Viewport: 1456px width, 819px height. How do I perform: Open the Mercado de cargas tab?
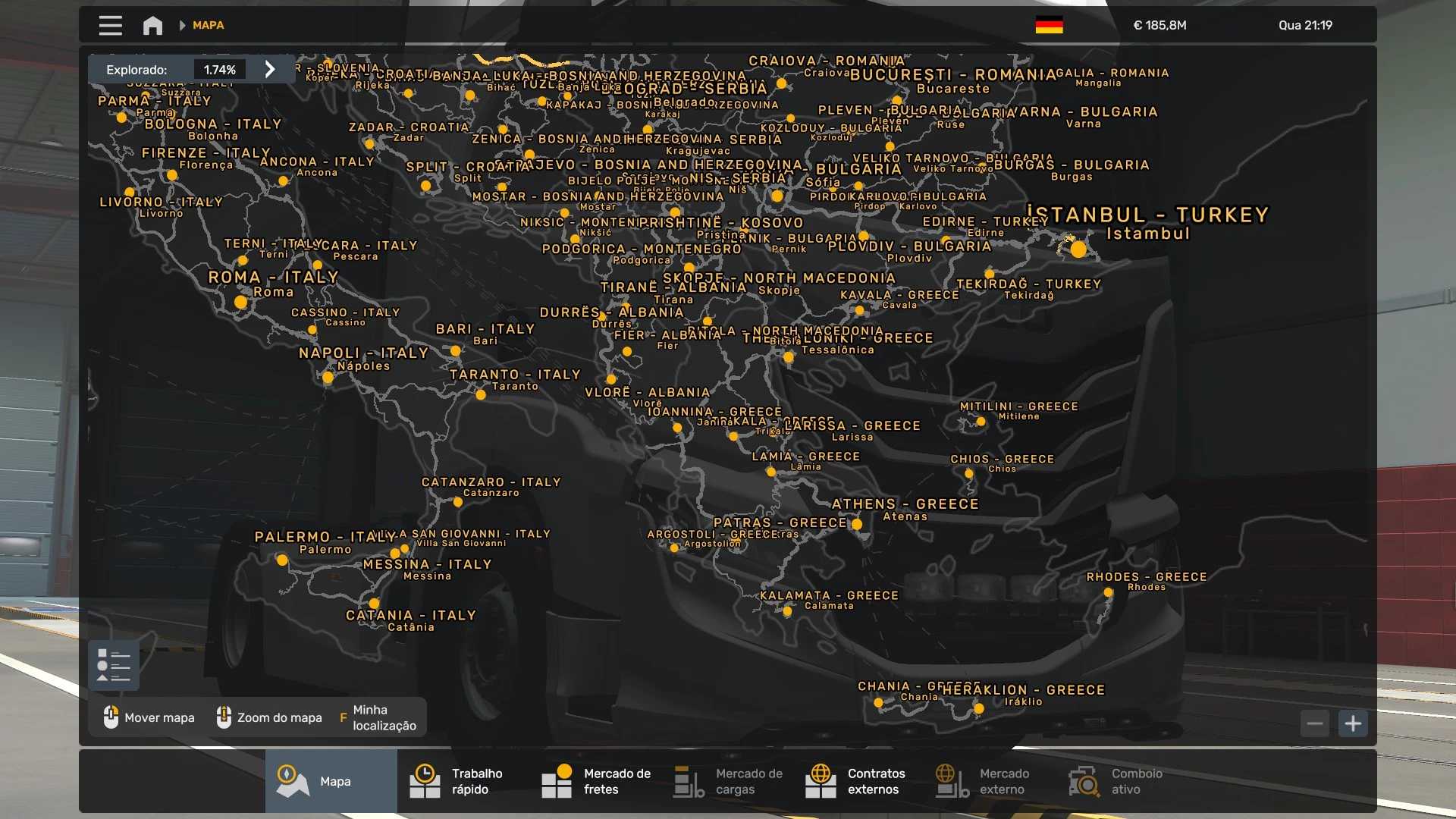pyautogui.click(x=730, y=781)
